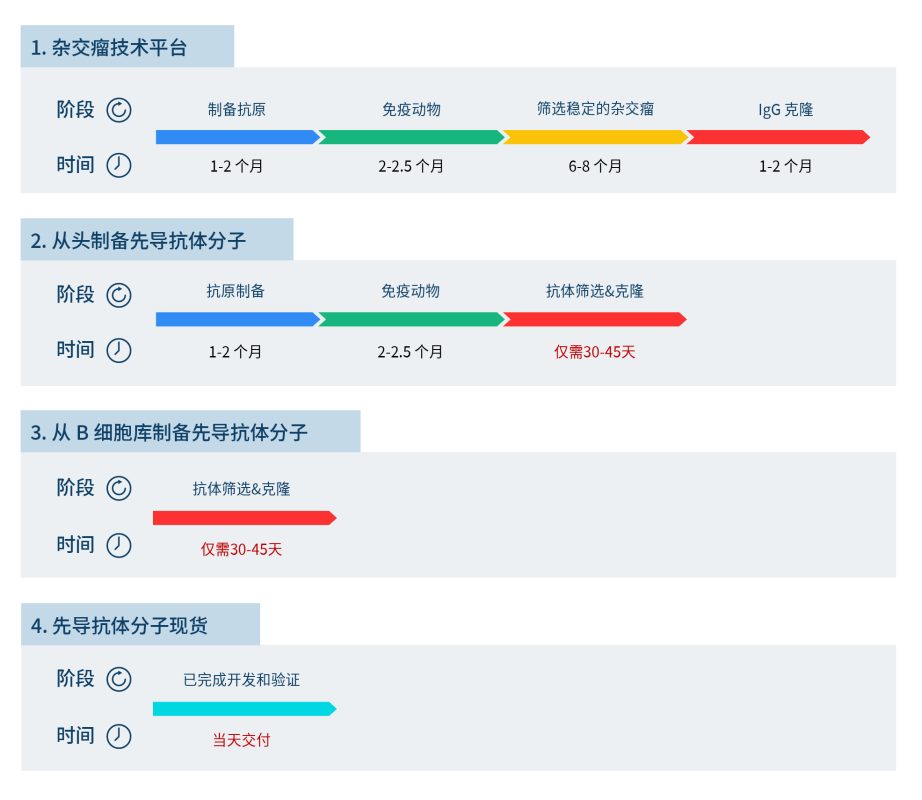Toggle the green 免疫动物 arrow in section 1
922x800 pixels.
[415, 136]
